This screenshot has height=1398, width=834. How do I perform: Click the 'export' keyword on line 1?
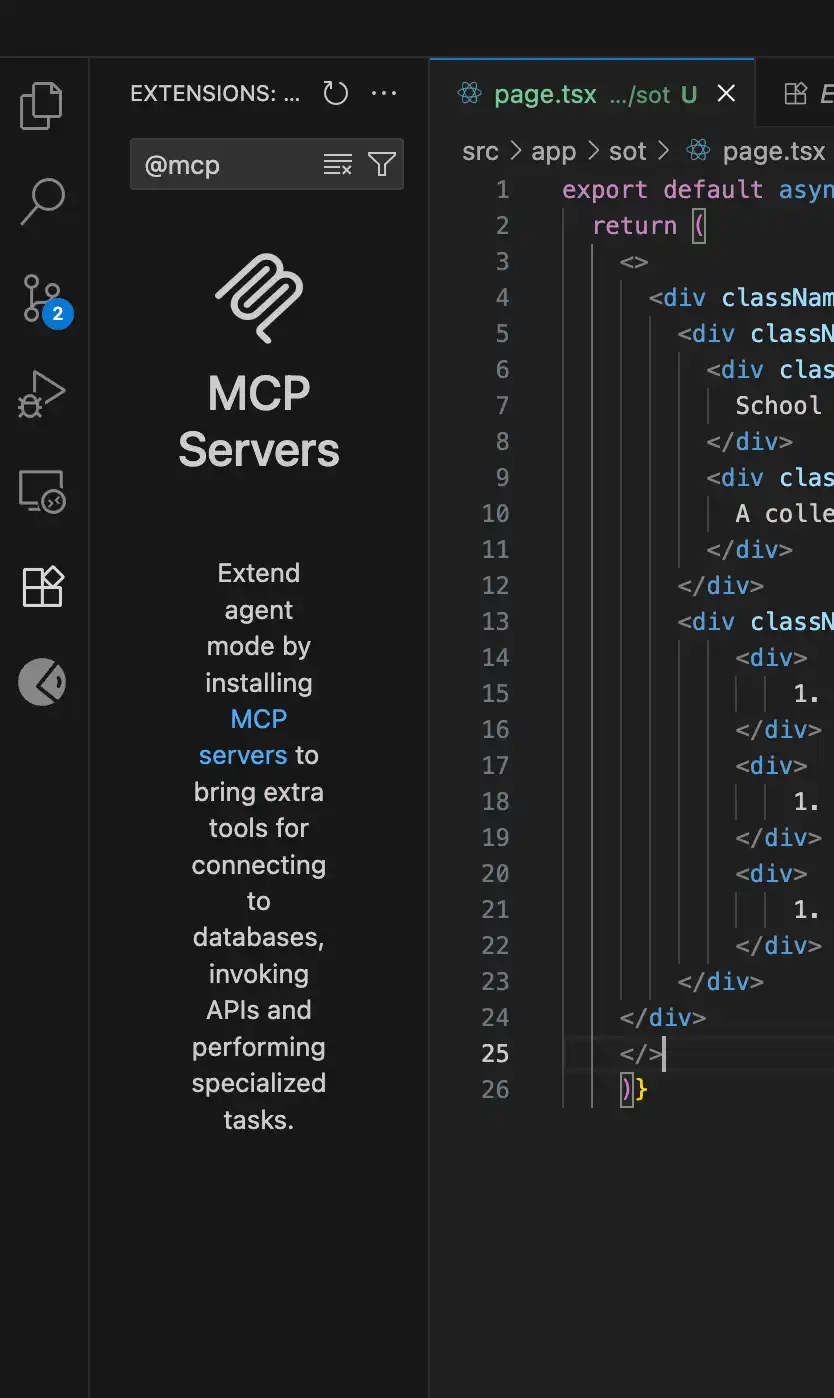point(605,190)
